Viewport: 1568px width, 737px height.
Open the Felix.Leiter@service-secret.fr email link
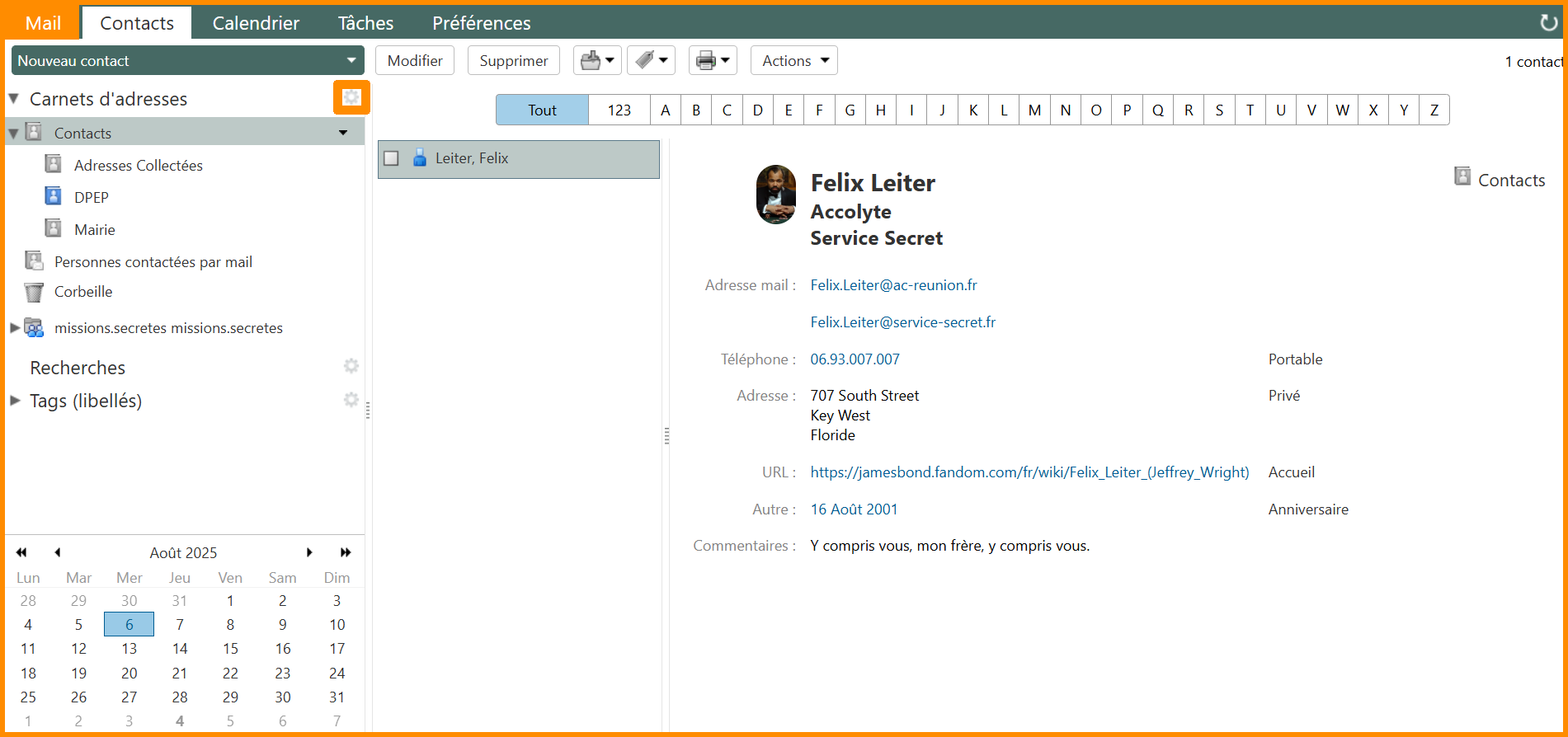pyautogui.click(x=902, y=322)
